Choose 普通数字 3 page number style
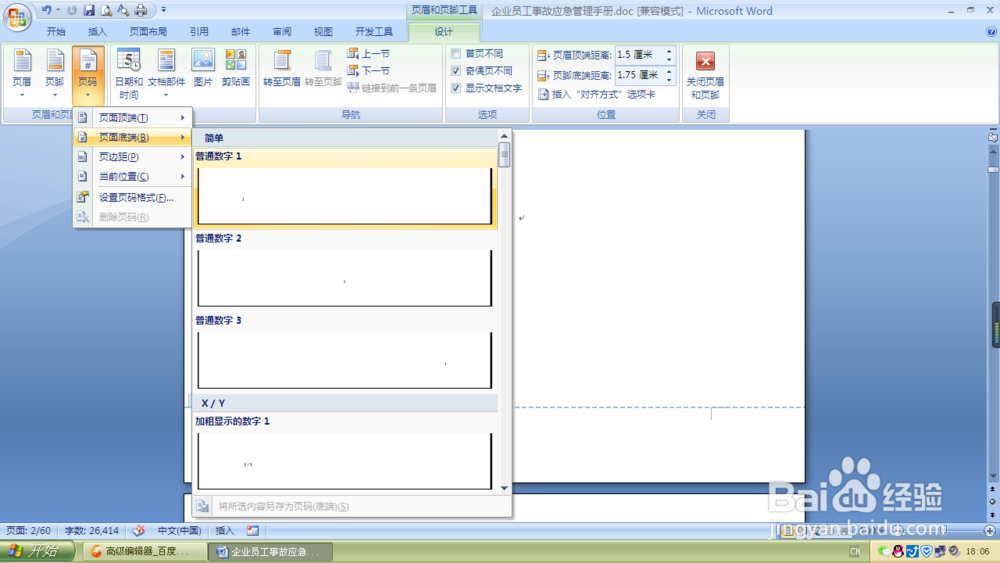Screen dimensions: 1000x563 344,353
